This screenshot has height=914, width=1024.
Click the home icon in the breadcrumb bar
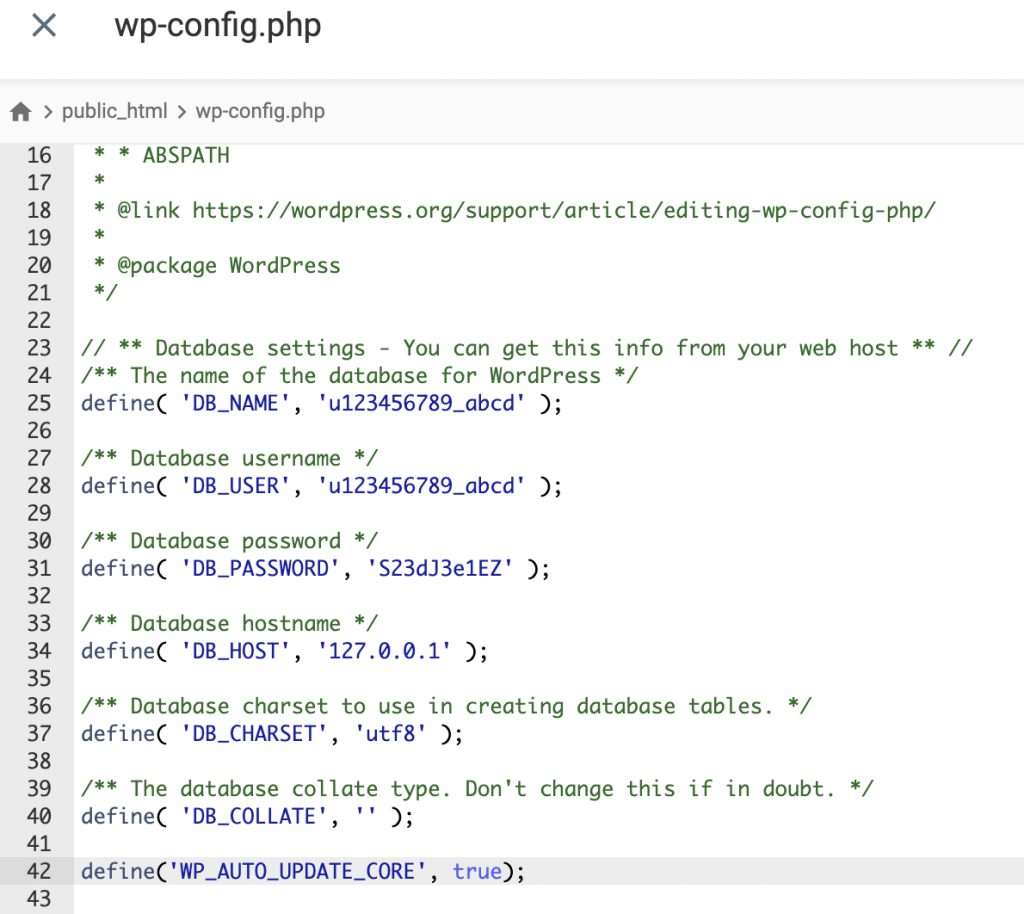(20, 111)
